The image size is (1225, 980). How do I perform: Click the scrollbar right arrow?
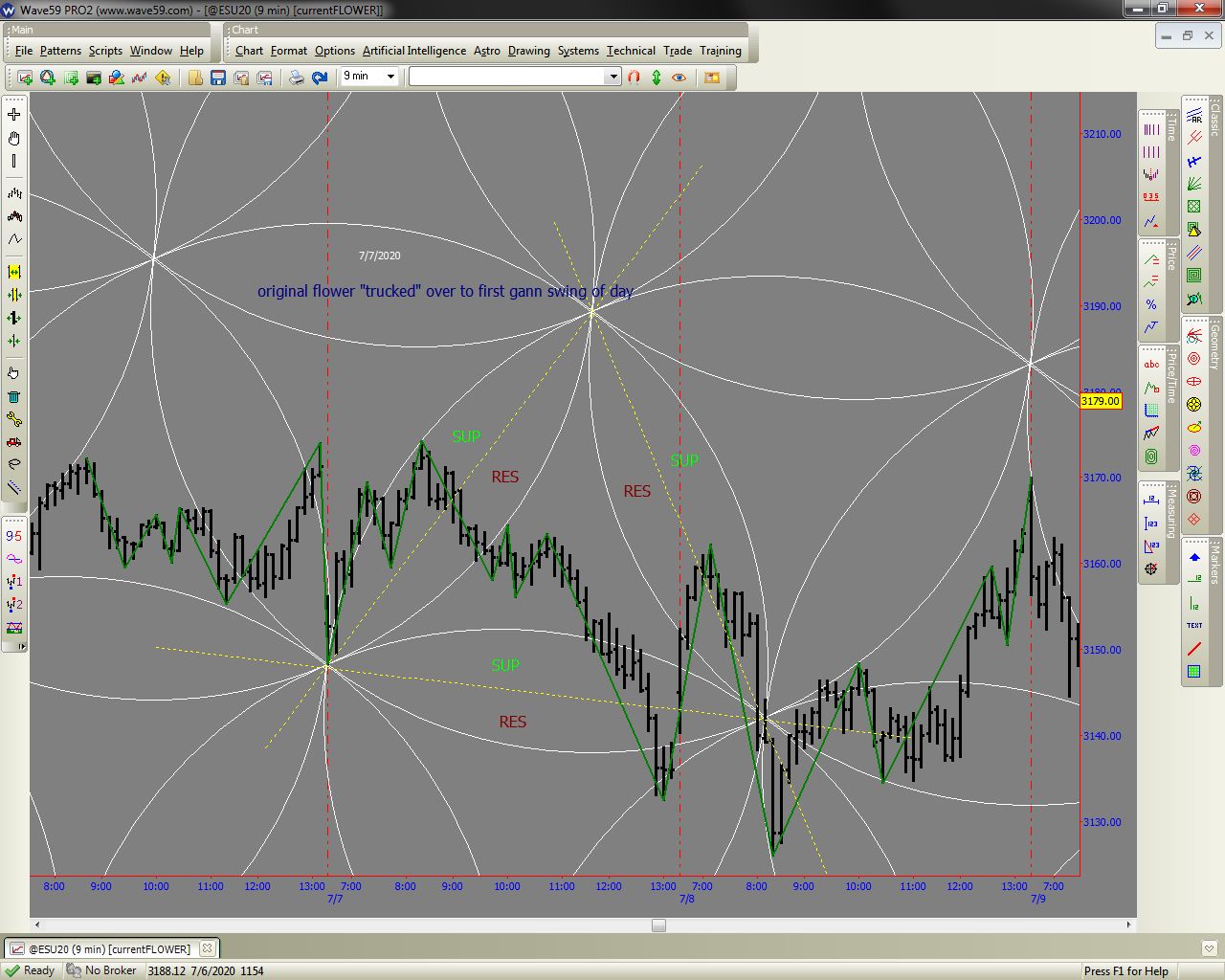1129,924
